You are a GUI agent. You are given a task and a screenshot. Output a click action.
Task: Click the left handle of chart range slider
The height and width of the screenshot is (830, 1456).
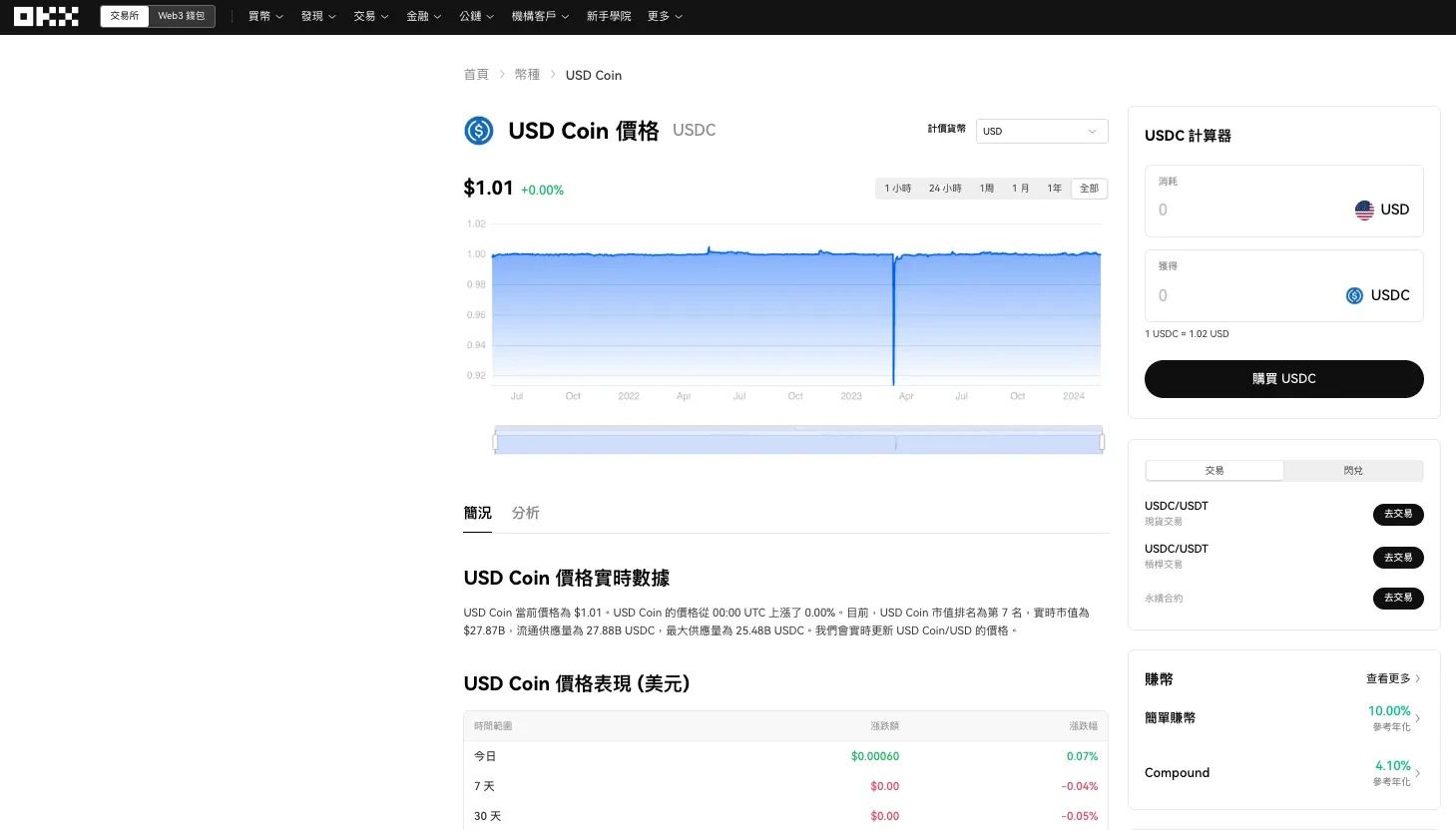coord(495,441)
